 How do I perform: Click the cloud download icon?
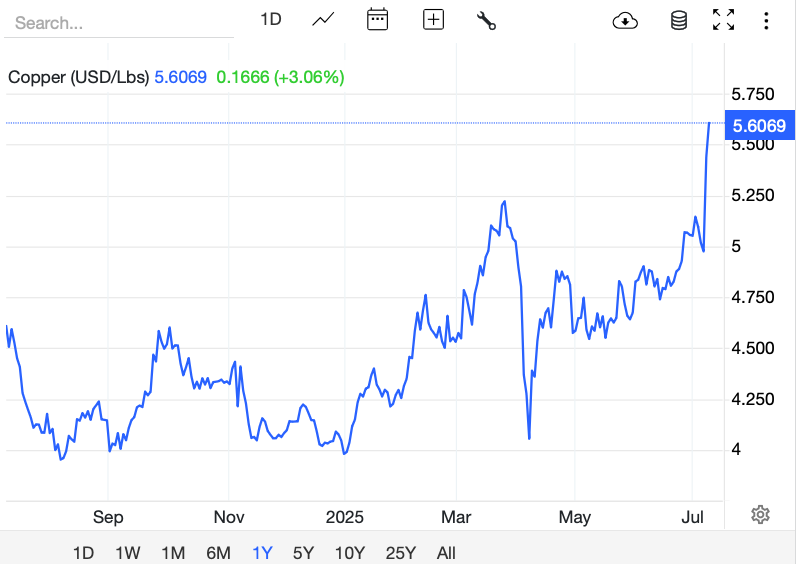pos(625,20)
